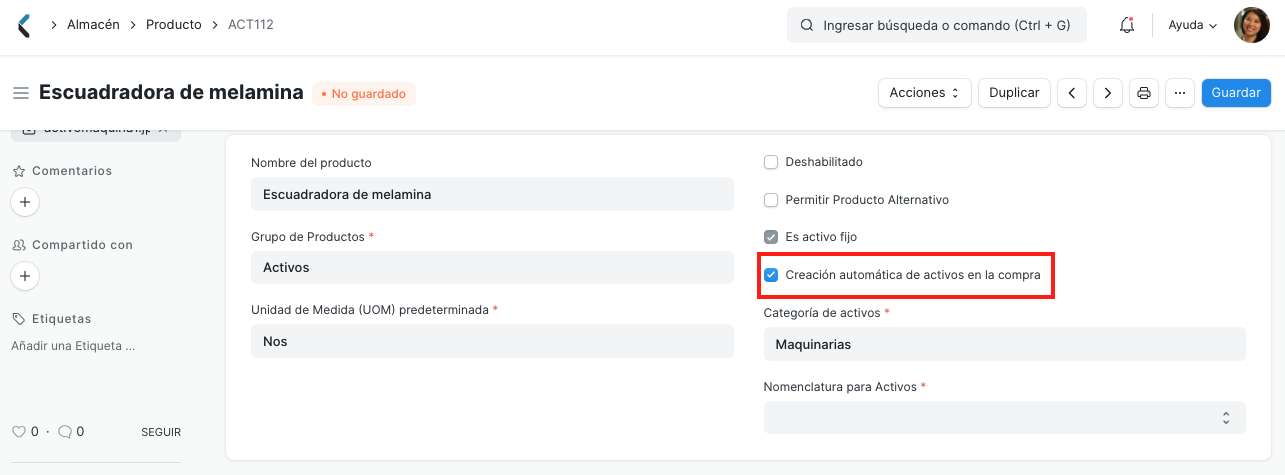Go to next record with right arrow
1285x475 pixels.
click(1107, 93)
